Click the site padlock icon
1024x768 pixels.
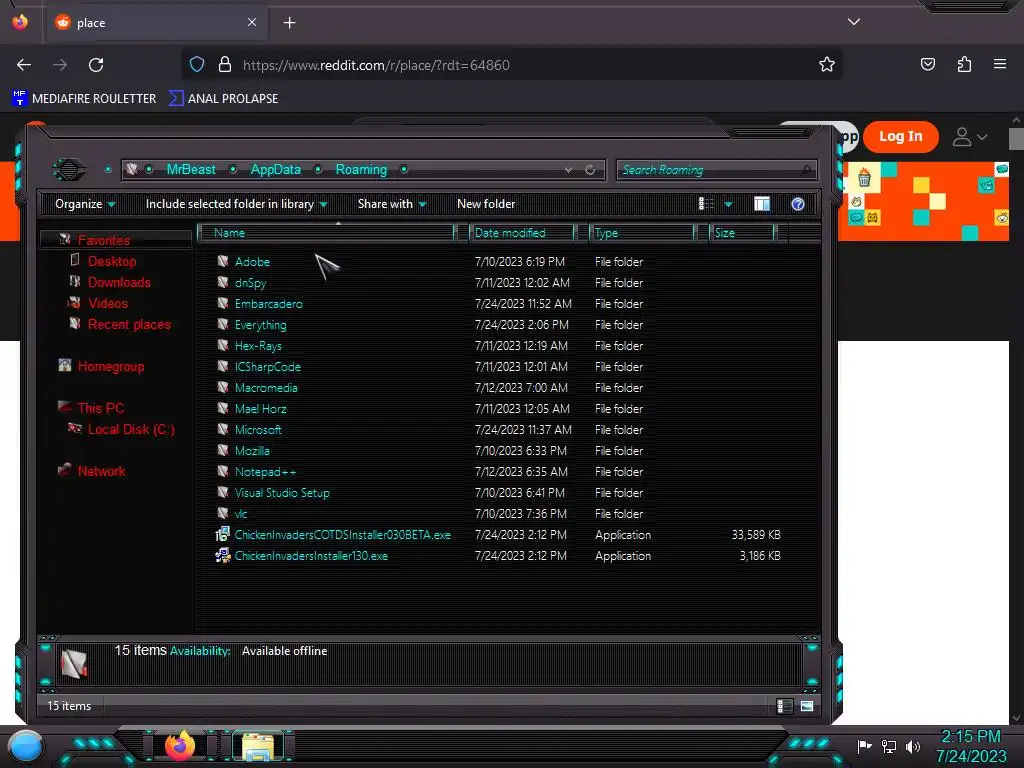pyautogui.click(x=225, y=64)
